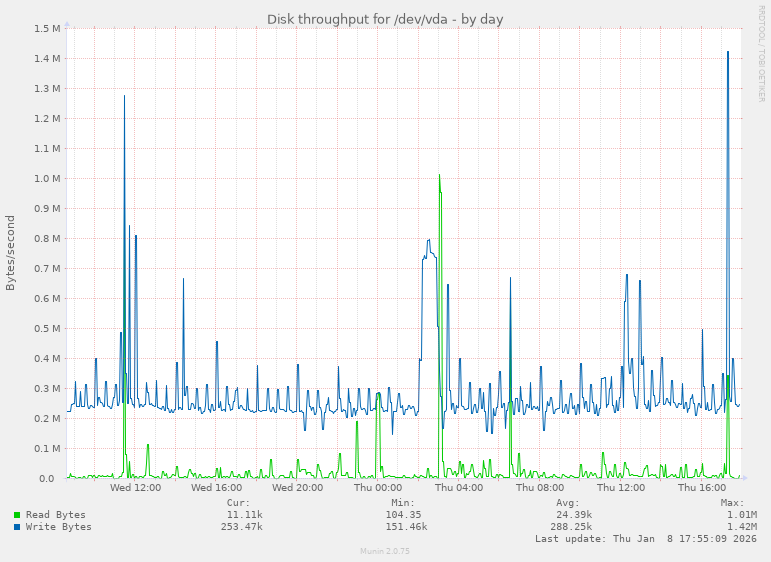The height and width of the screenshot is (562, 771).
Task: Click the 'Thu 00:00' time axis label
Action: 378,488
